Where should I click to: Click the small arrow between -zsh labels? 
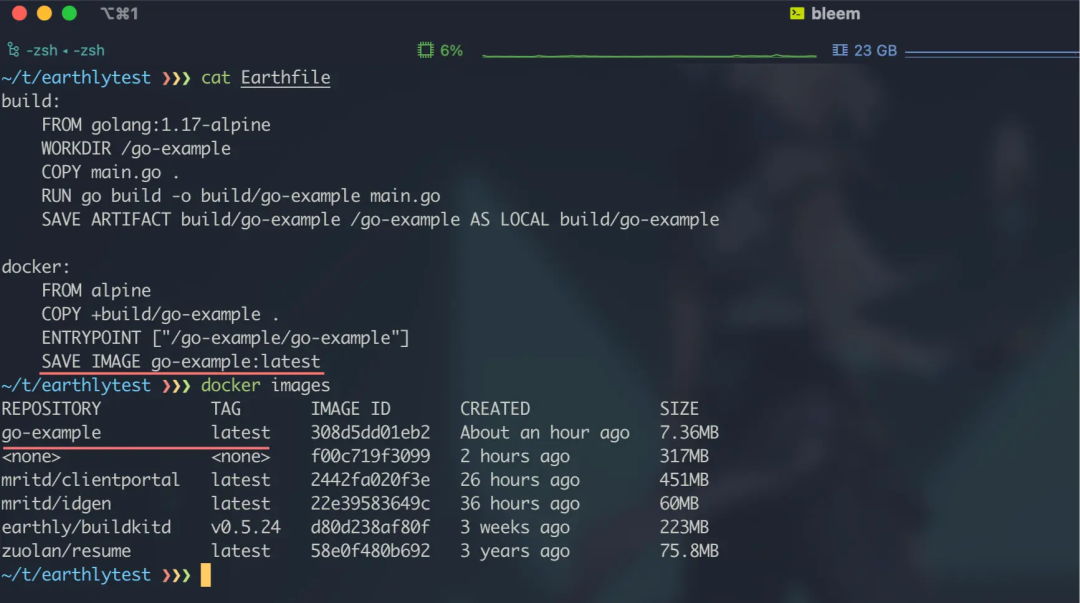point(65,51)
